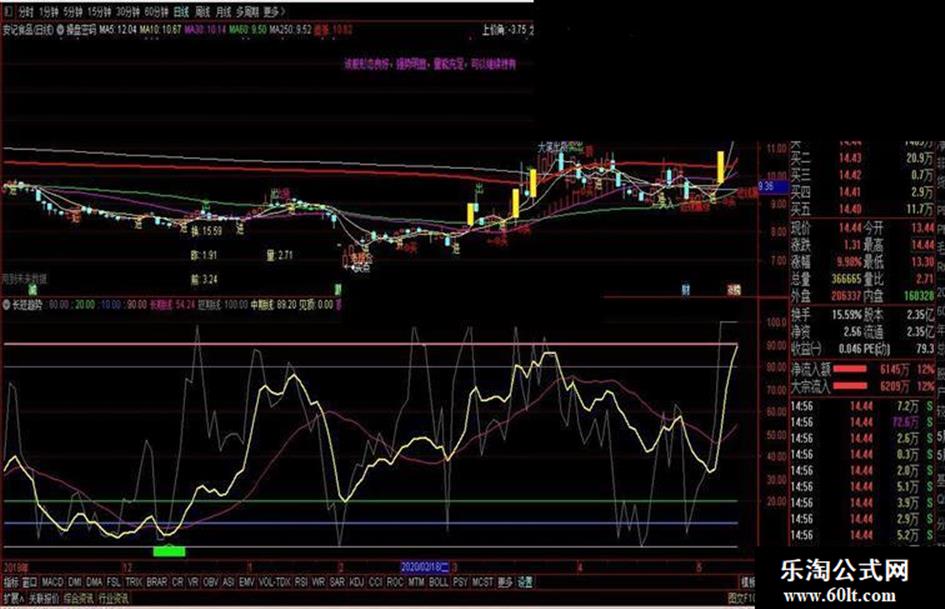Apply the CR indicator
945x609 pixels.
[178, 582]
